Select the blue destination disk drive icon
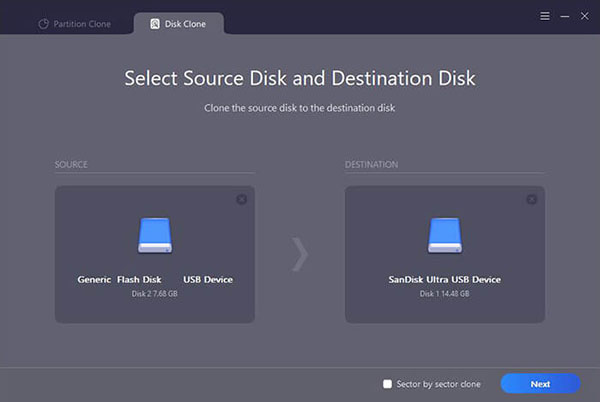The height and width of the screenshot is (402, 600). [444, 235]
